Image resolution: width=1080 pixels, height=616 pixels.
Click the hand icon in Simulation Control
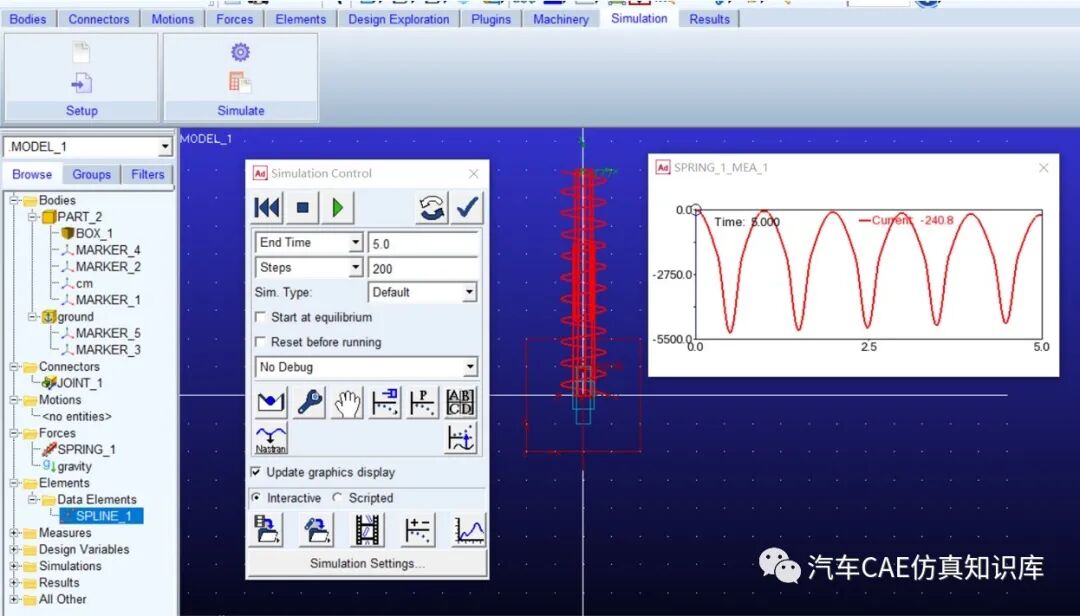(347, 402)
